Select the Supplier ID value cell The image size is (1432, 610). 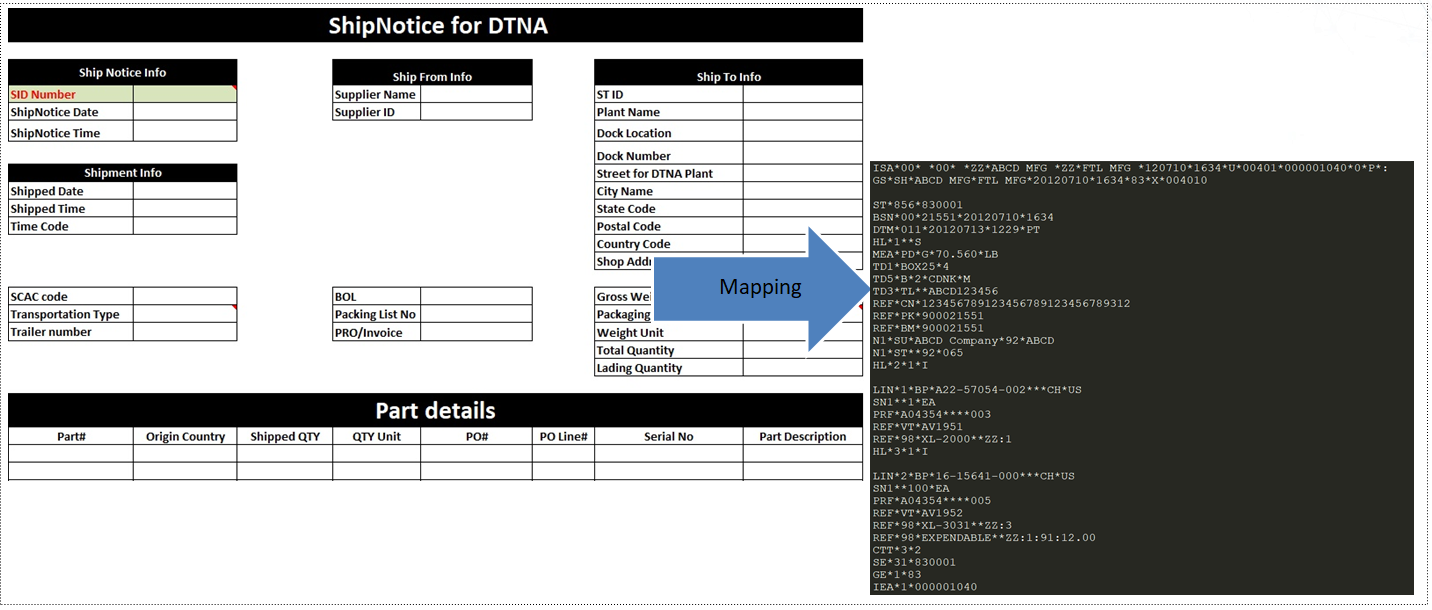476,112
